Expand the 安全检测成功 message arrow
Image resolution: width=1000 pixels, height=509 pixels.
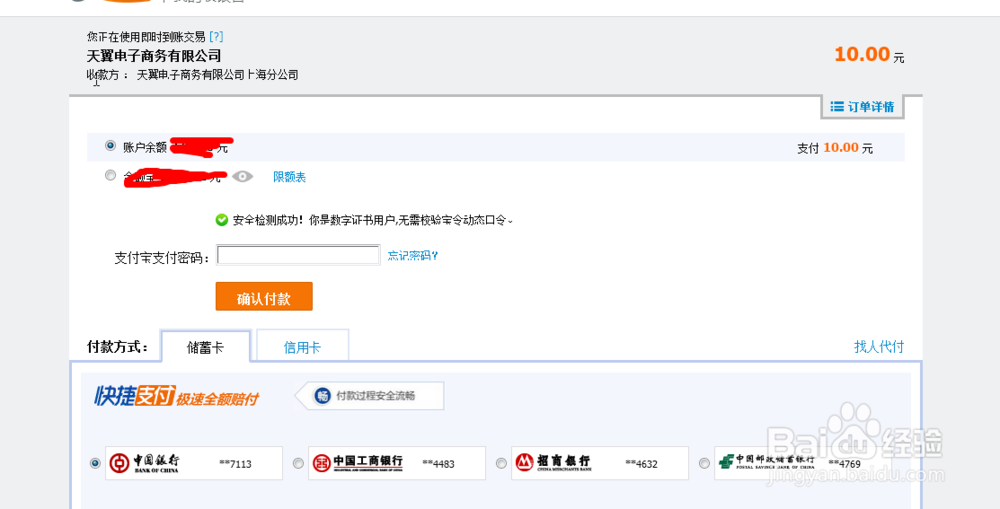pos(510,221)
